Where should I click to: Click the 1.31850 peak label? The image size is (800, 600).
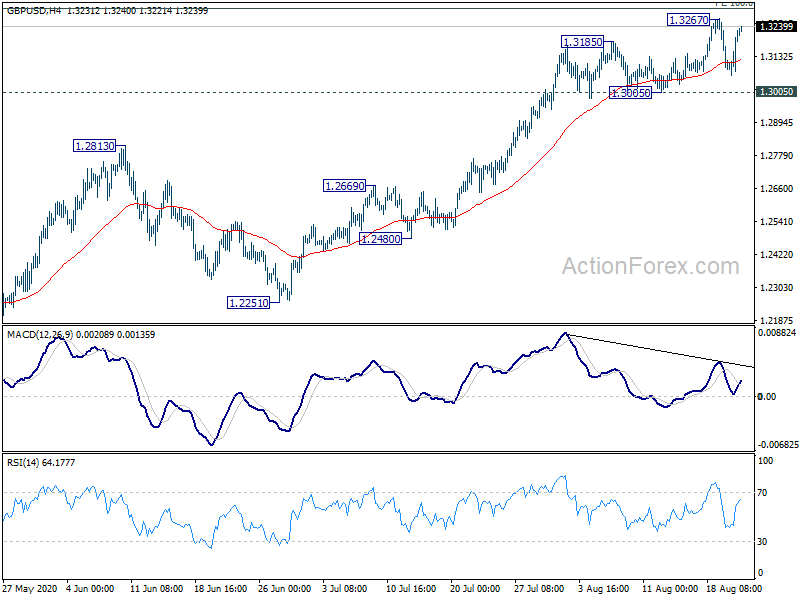coord(582,42)
